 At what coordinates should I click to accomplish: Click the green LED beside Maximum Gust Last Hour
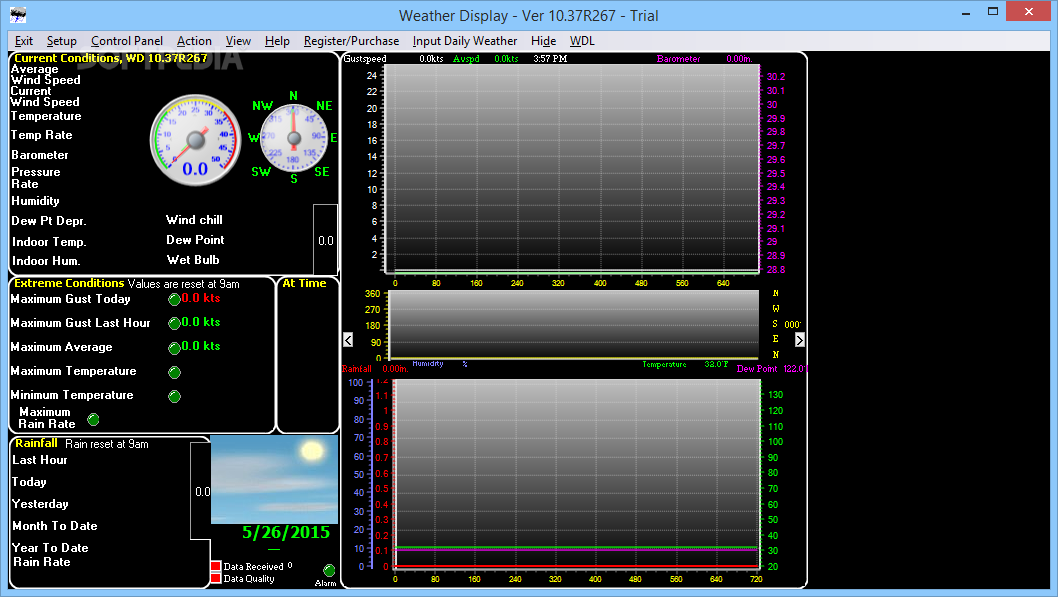point(174,324)
